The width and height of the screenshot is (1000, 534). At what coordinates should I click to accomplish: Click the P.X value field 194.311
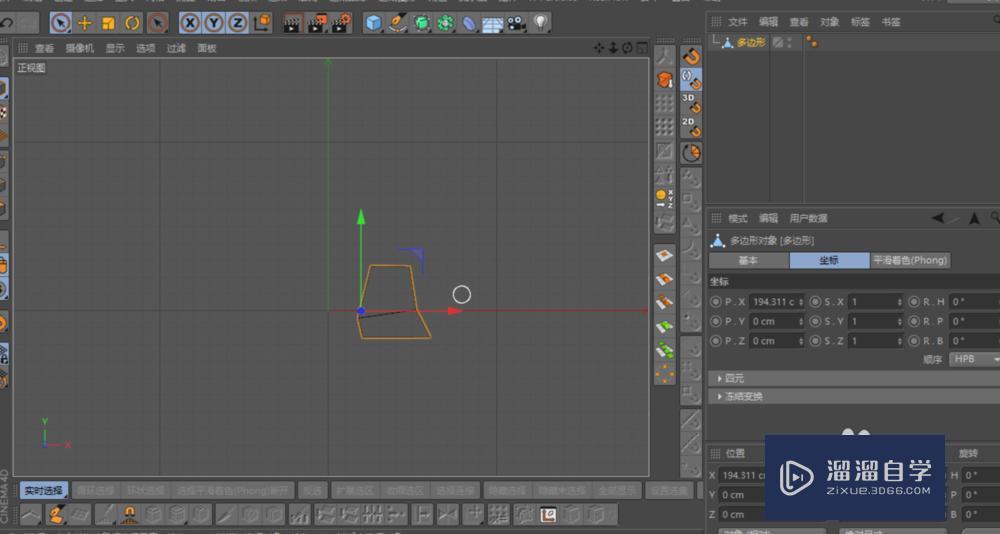777,302
